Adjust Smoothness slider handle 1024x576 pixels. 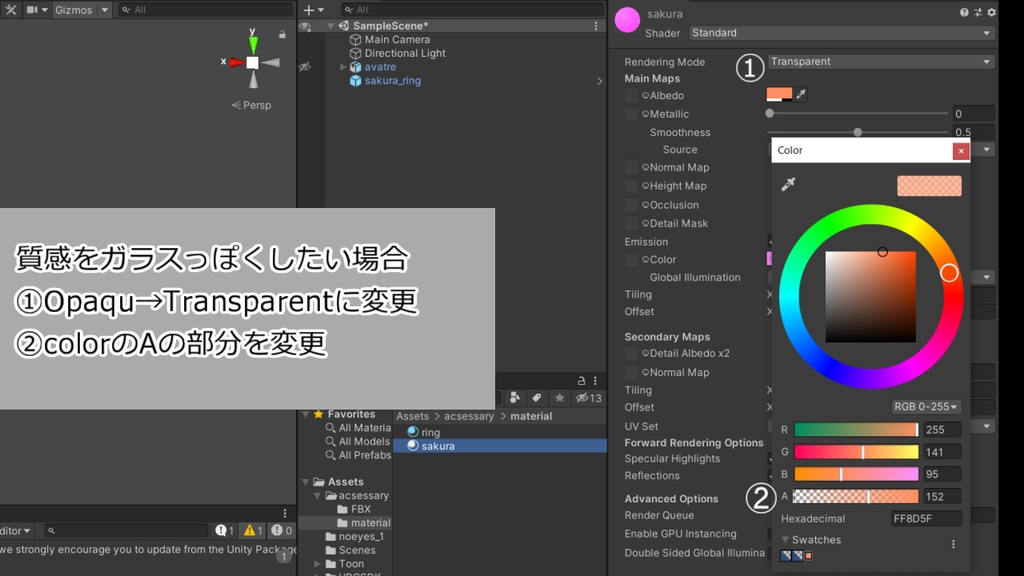point(857,132)
